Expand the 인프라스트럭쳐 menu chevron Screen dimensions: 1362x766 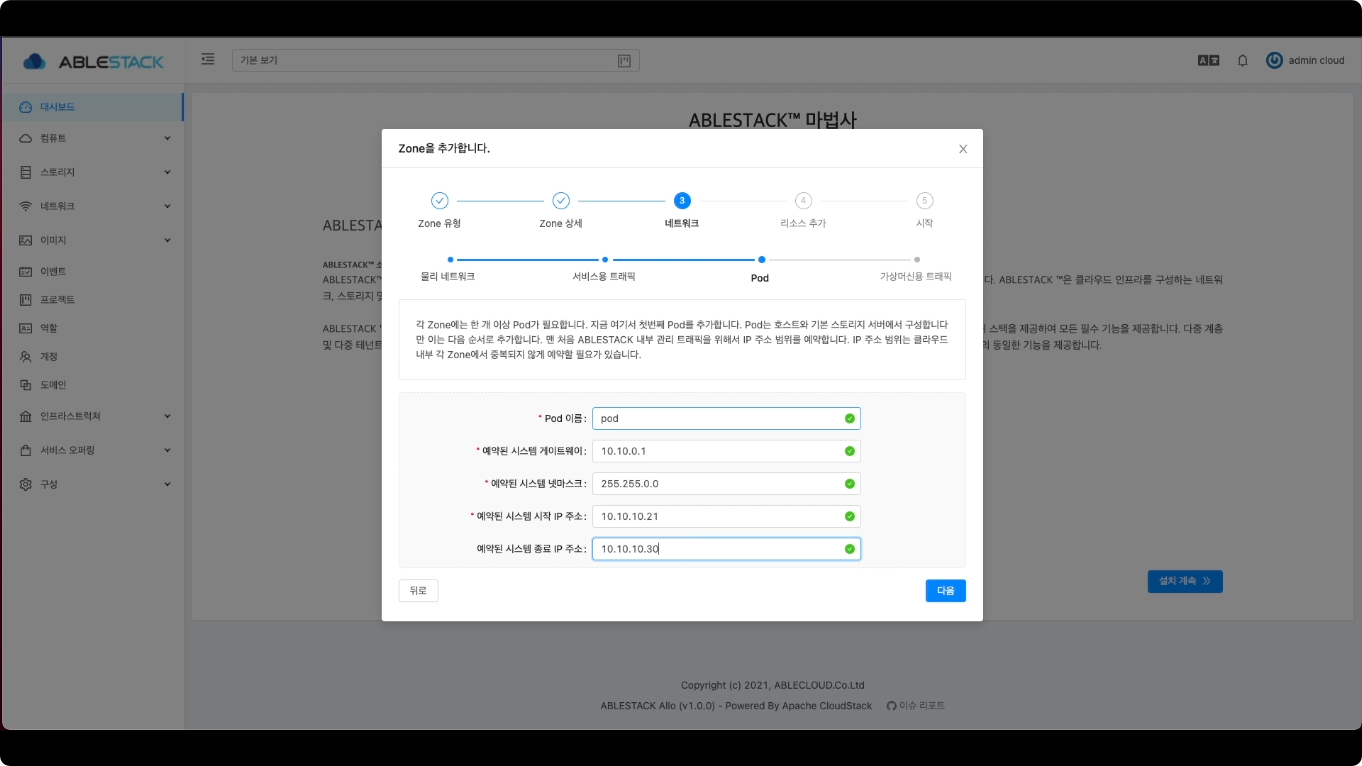pyautogui.click(x=167, y=416)
